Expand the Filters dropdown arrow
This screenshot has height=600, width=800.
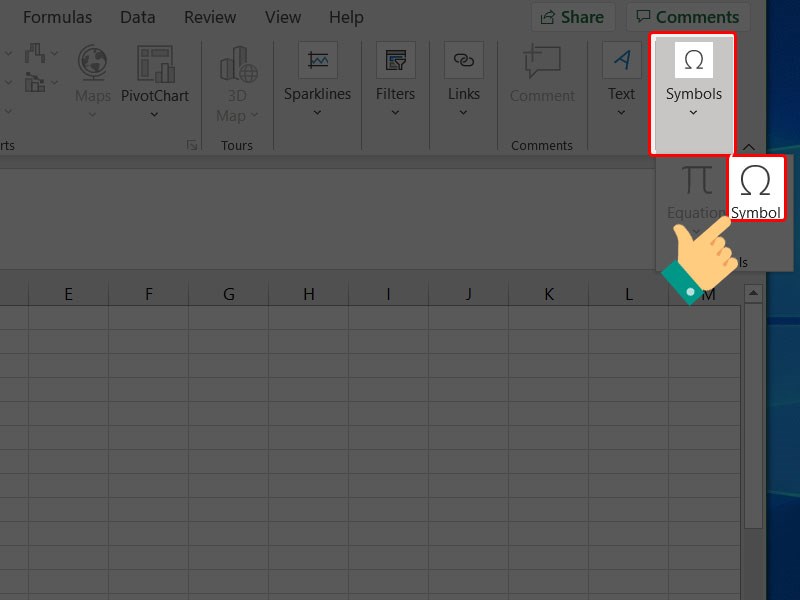point(395,112)
